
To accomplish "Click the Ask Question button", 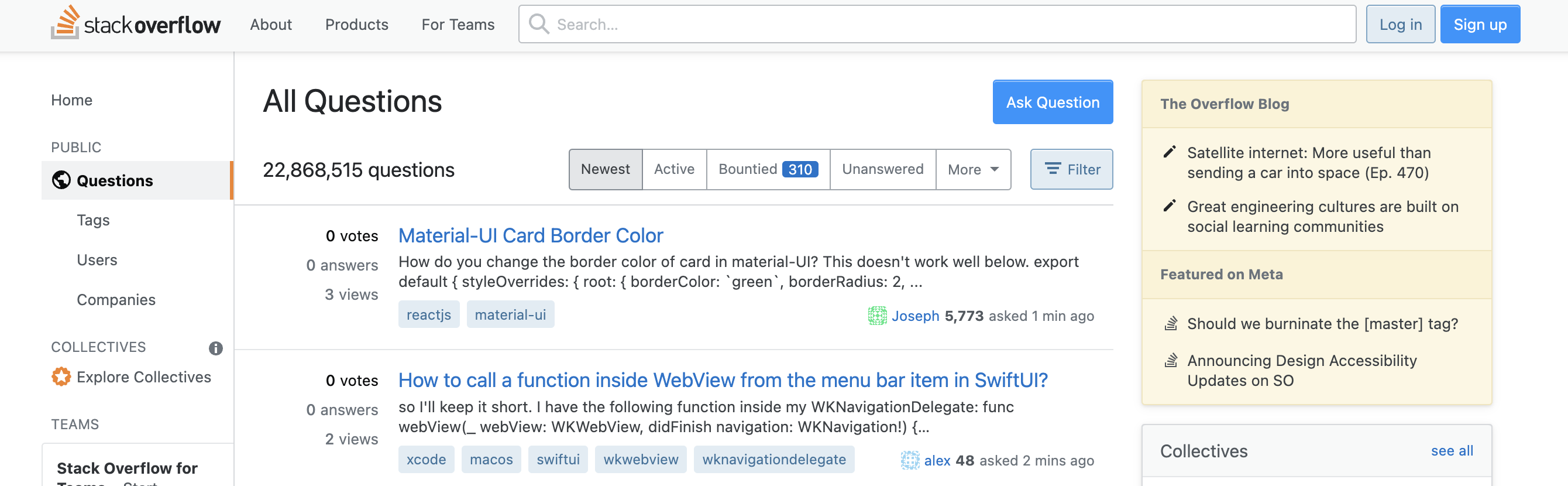I will pos(1053,102).
